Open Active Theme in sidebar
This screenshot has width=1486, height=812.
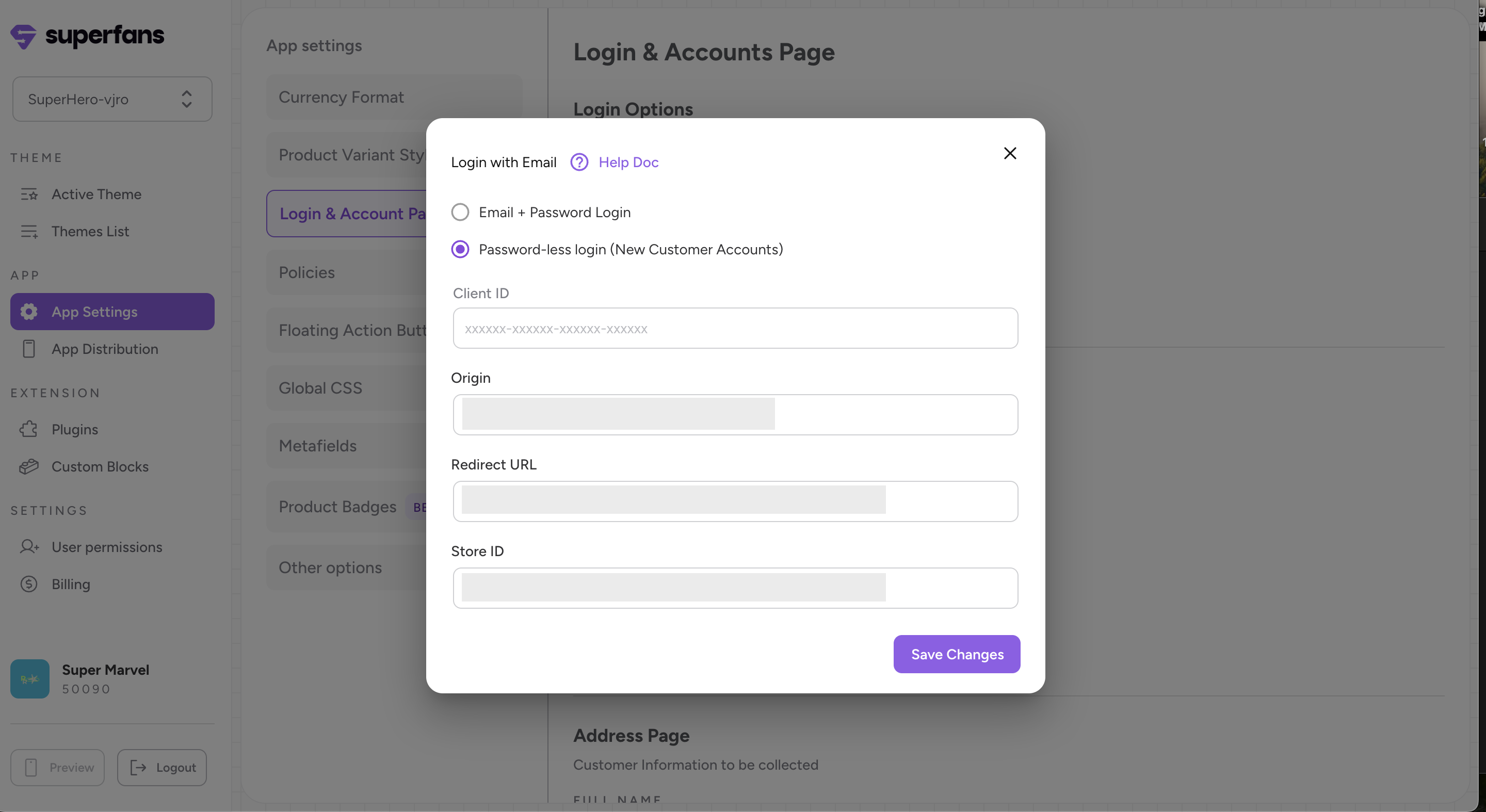click(96, 194)
